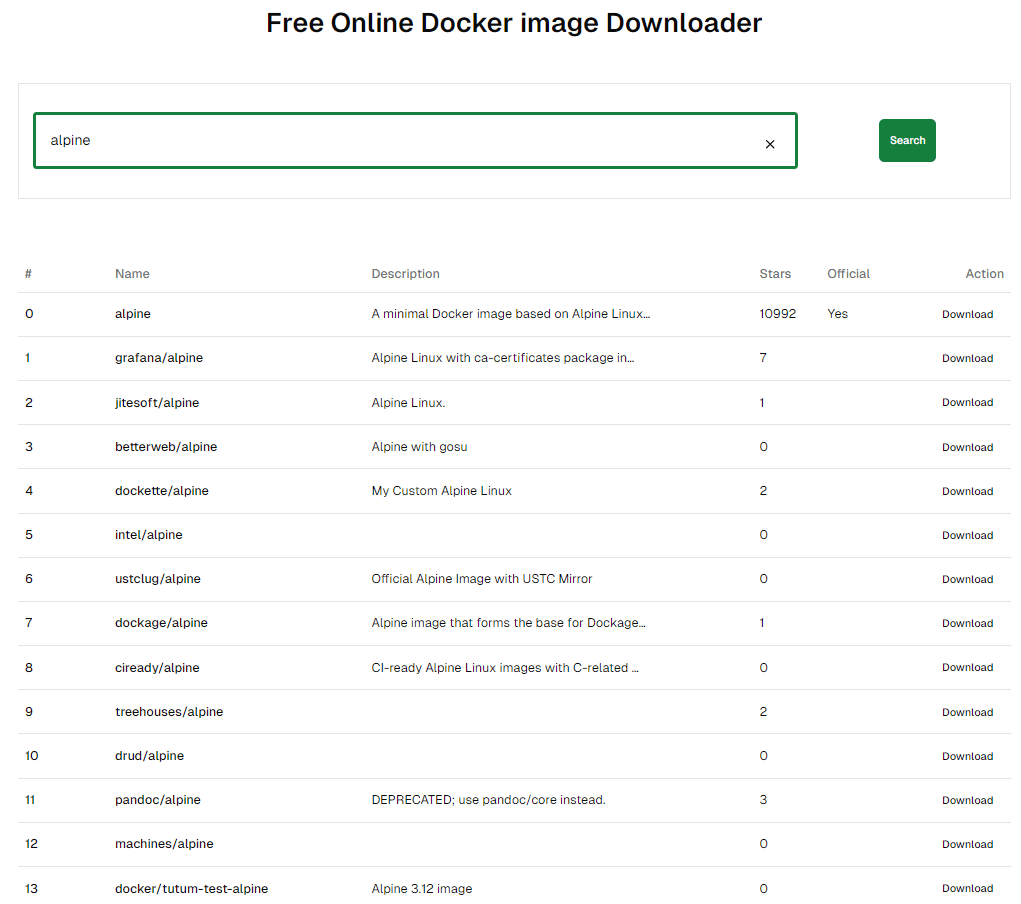This screenshot has width=1021, height=904.
Task: Download the dockage/alpine image
Action: click(967, 623)
